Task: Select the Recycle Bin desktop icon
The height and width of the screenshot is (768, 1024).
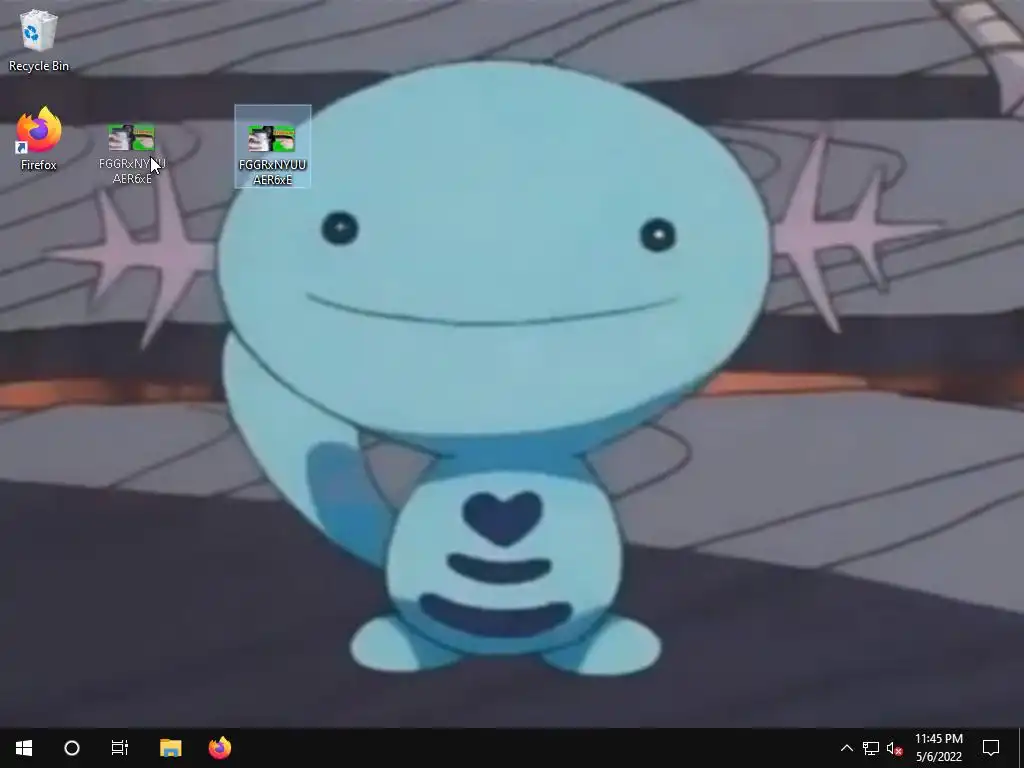Action: point(39,40)
